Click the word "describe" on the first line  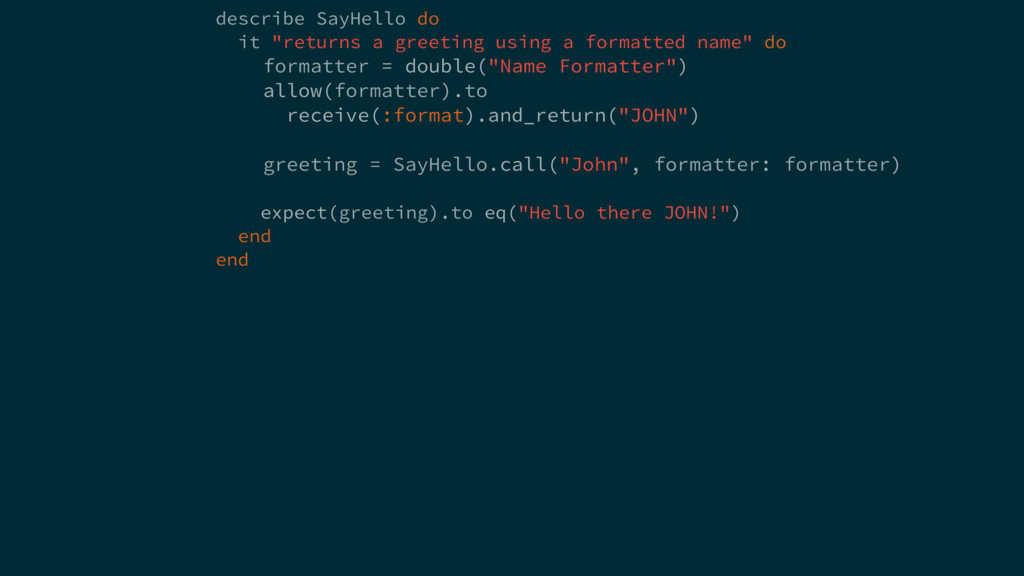pos(260,19)
